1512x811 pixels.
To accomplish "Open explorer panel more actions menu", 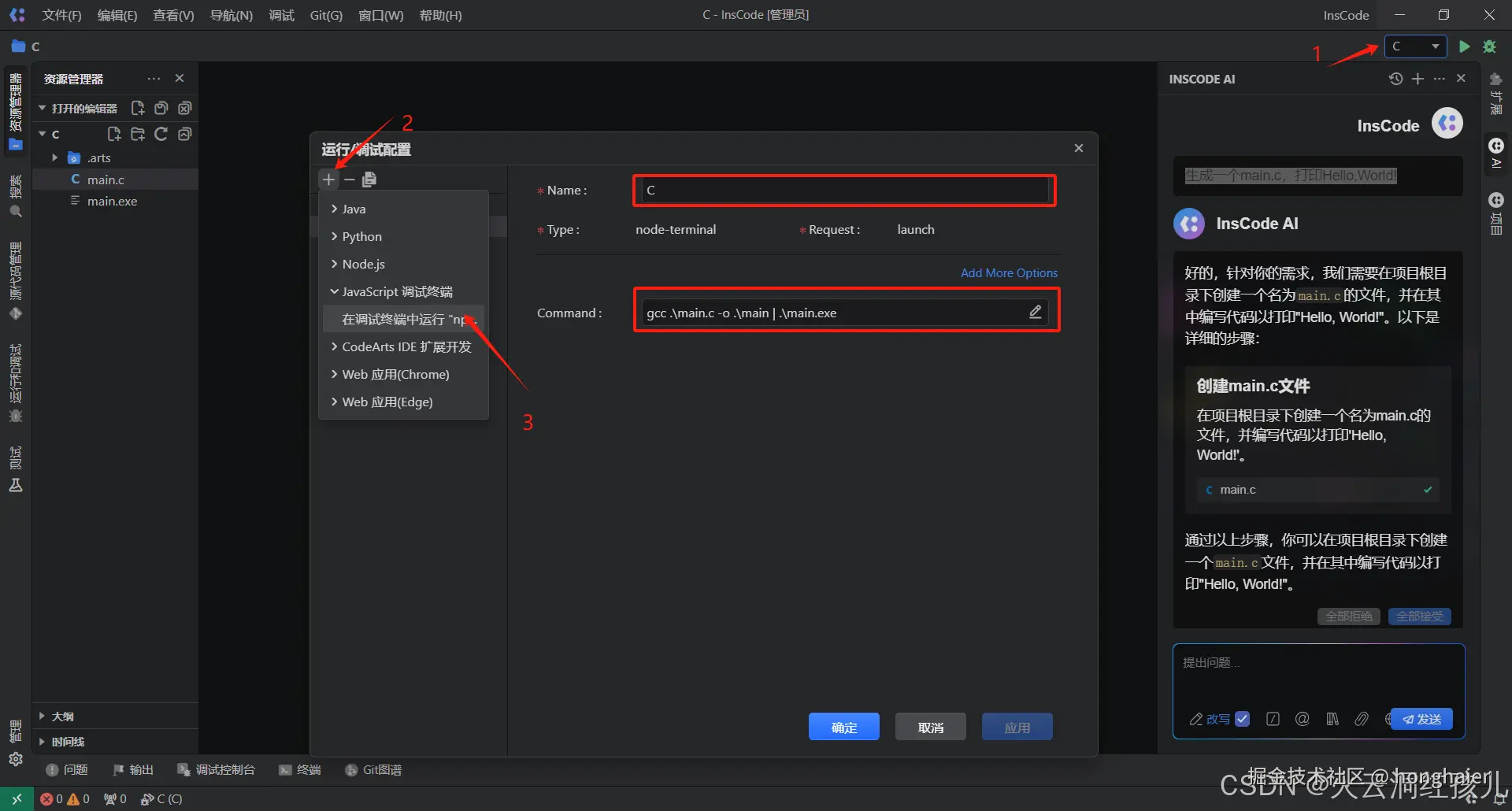I will click(x=154, y=79).
